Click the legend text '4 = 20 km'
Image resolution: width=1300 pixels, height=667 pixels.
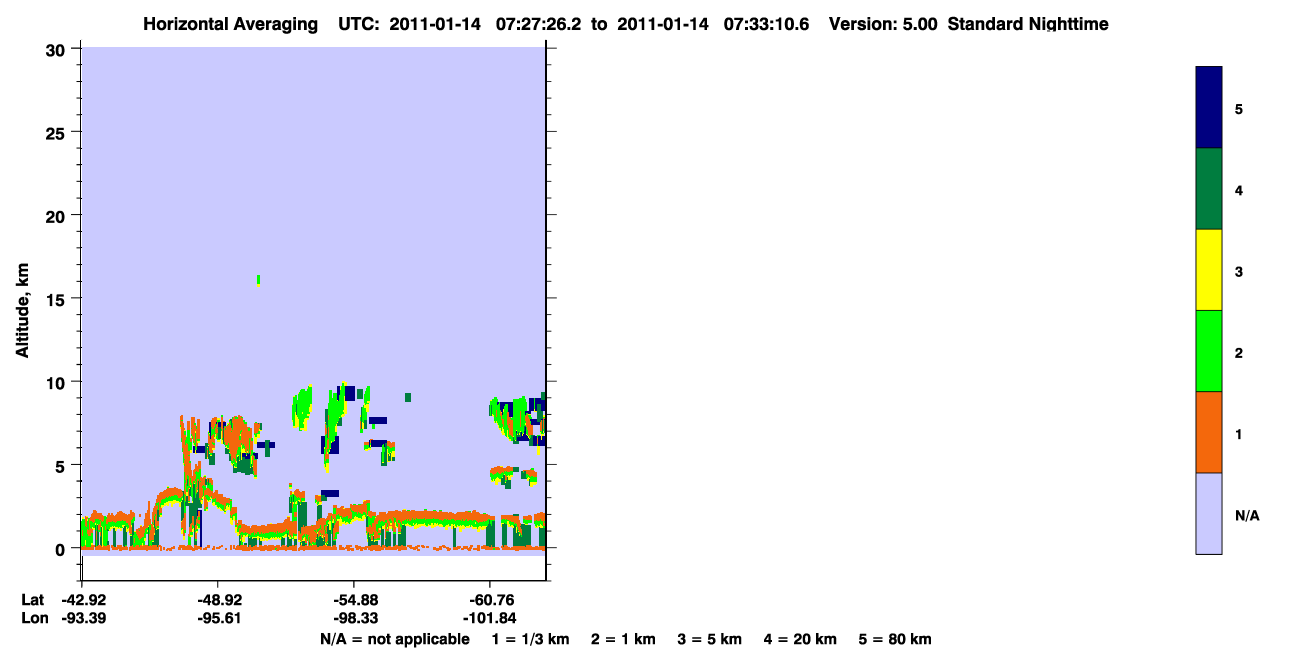pos(801,639)
